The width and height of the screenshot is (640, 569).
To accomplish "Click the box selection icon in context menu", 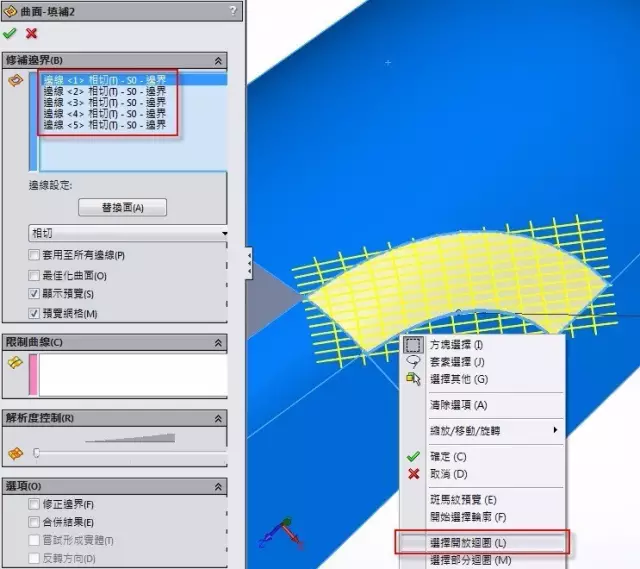I will [413, 345].
